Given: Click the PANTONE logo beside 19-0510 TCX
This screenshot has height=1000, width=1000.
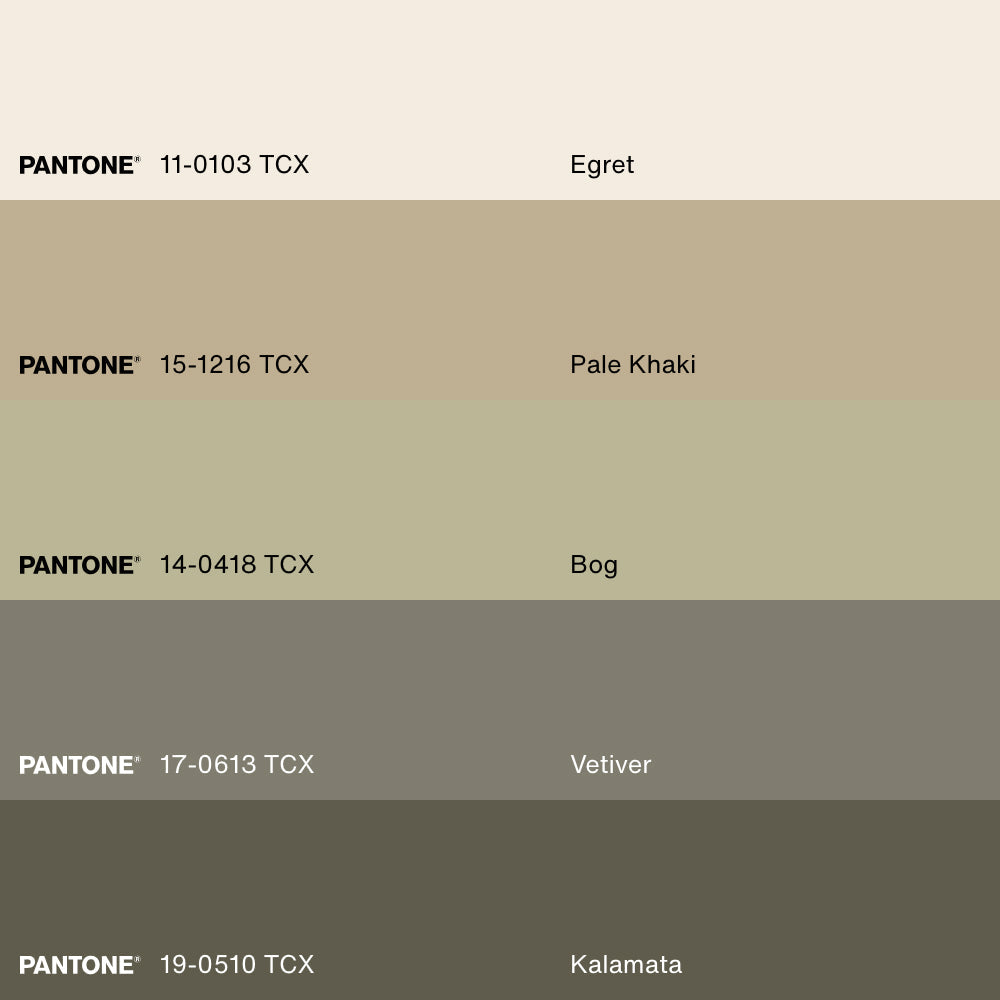Looking at the screenshot, I should click(x=80, y=965).
